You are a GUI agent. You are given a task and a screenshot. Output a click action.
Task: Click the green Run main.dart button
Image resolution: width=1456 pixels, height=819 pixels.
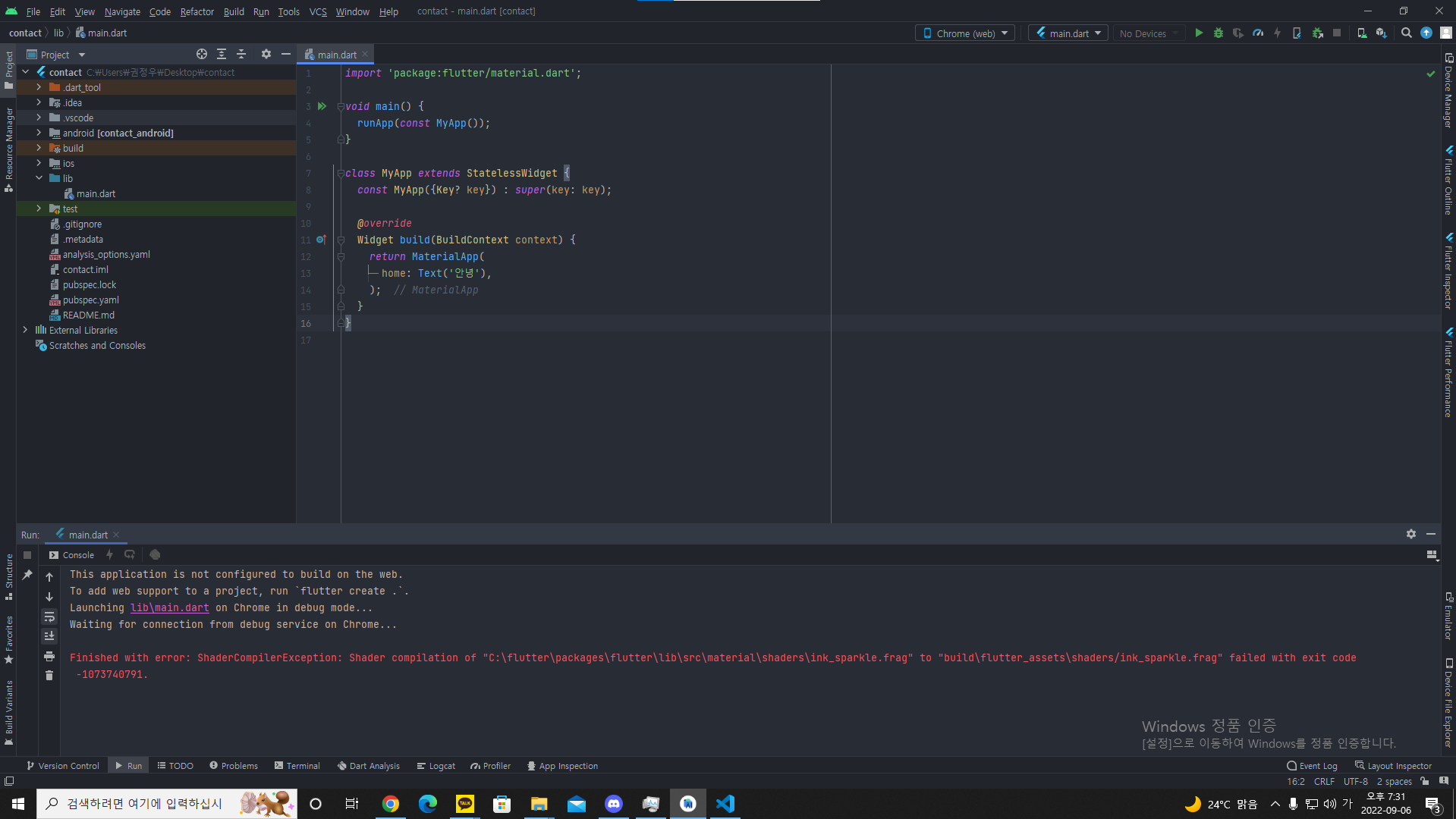point(1199,33)
